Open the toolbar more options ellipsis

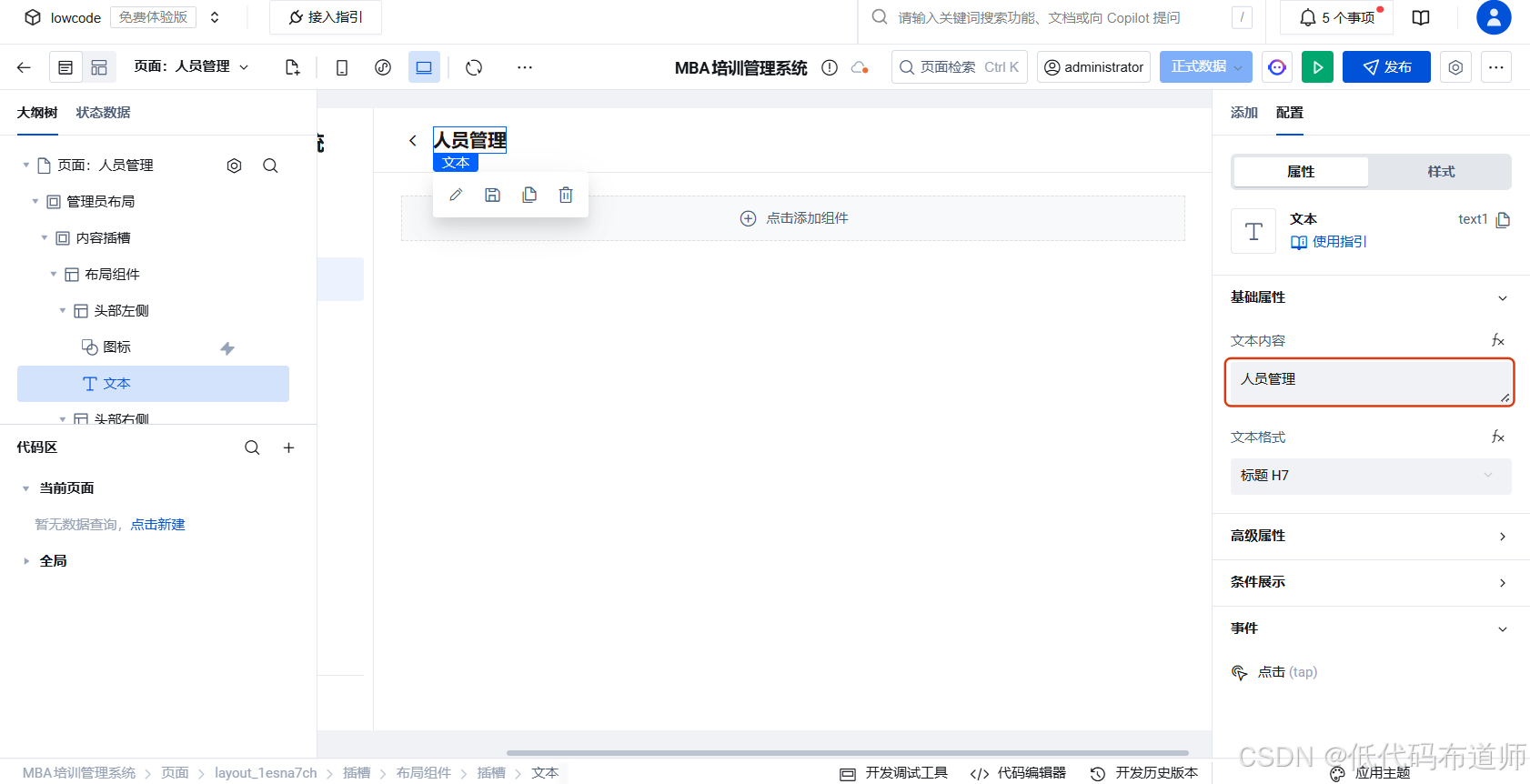tap(525, 67)
